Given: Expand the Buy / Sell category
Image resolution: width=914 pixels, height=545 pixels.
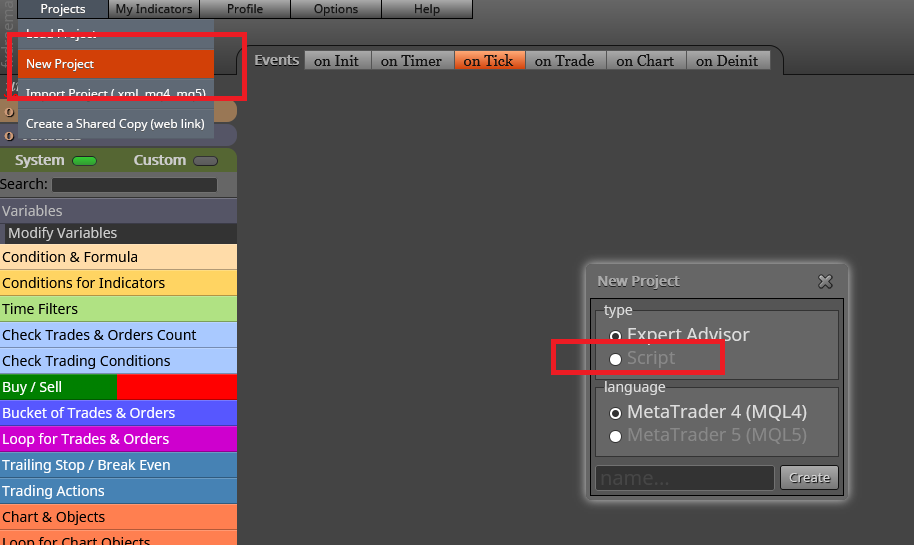Looking at the screenshot, I should (118, 387).
